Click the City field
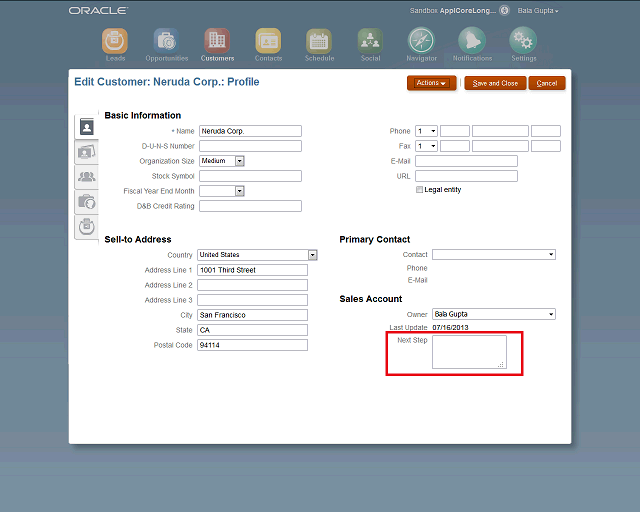 pyautogui.click(x=252, y=315)
